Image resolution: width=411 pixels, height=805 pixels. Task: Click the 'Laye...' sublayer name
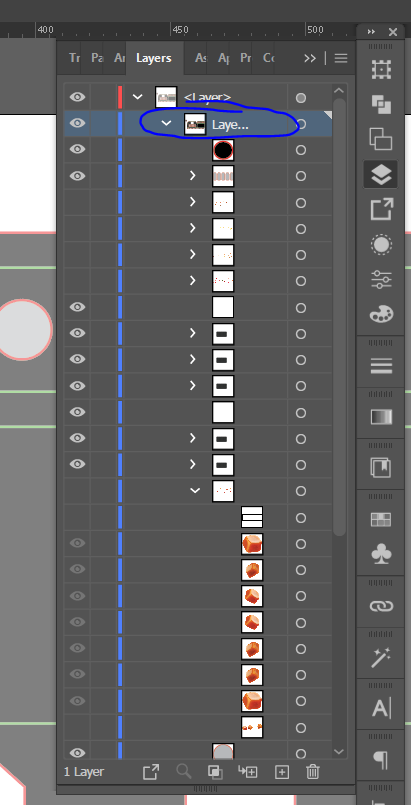pos(230,124)
